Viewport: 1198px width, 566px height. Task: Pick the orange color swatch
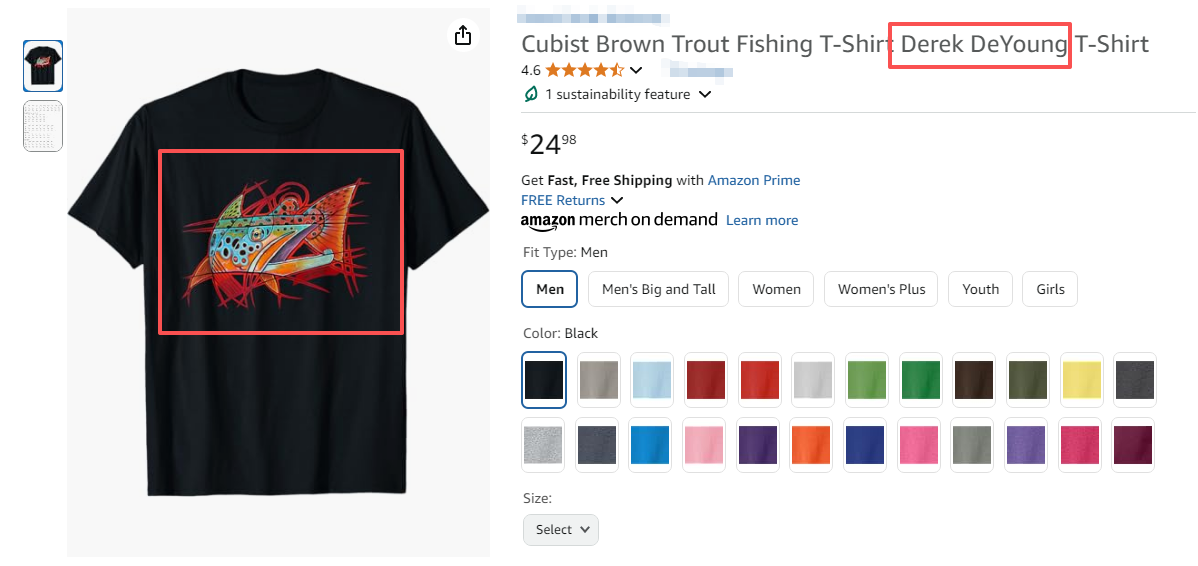point(811,445)
